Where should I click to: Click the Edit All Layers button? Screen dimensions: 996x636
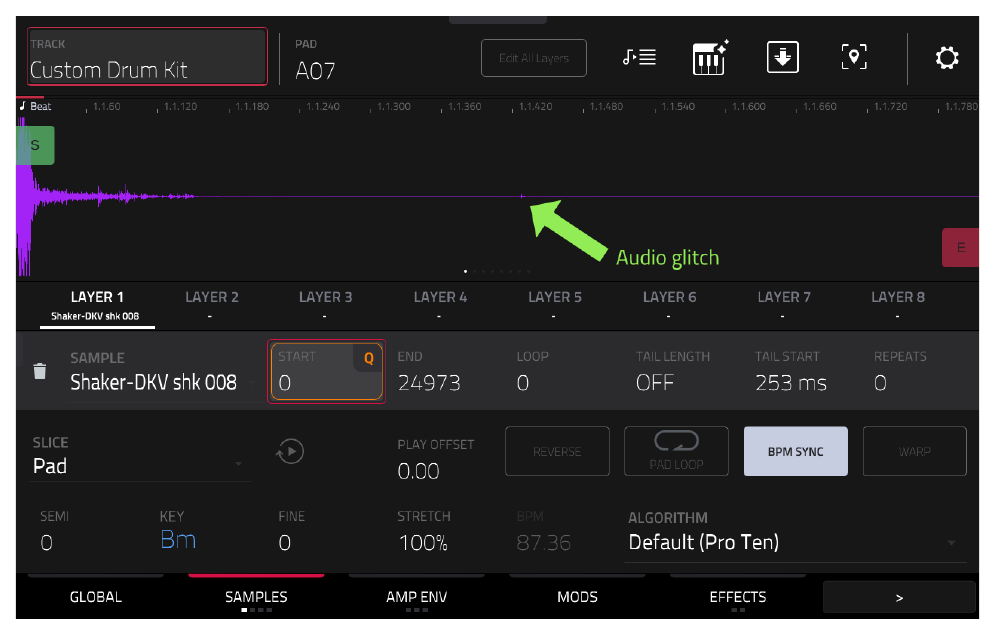tap(534, 58)
